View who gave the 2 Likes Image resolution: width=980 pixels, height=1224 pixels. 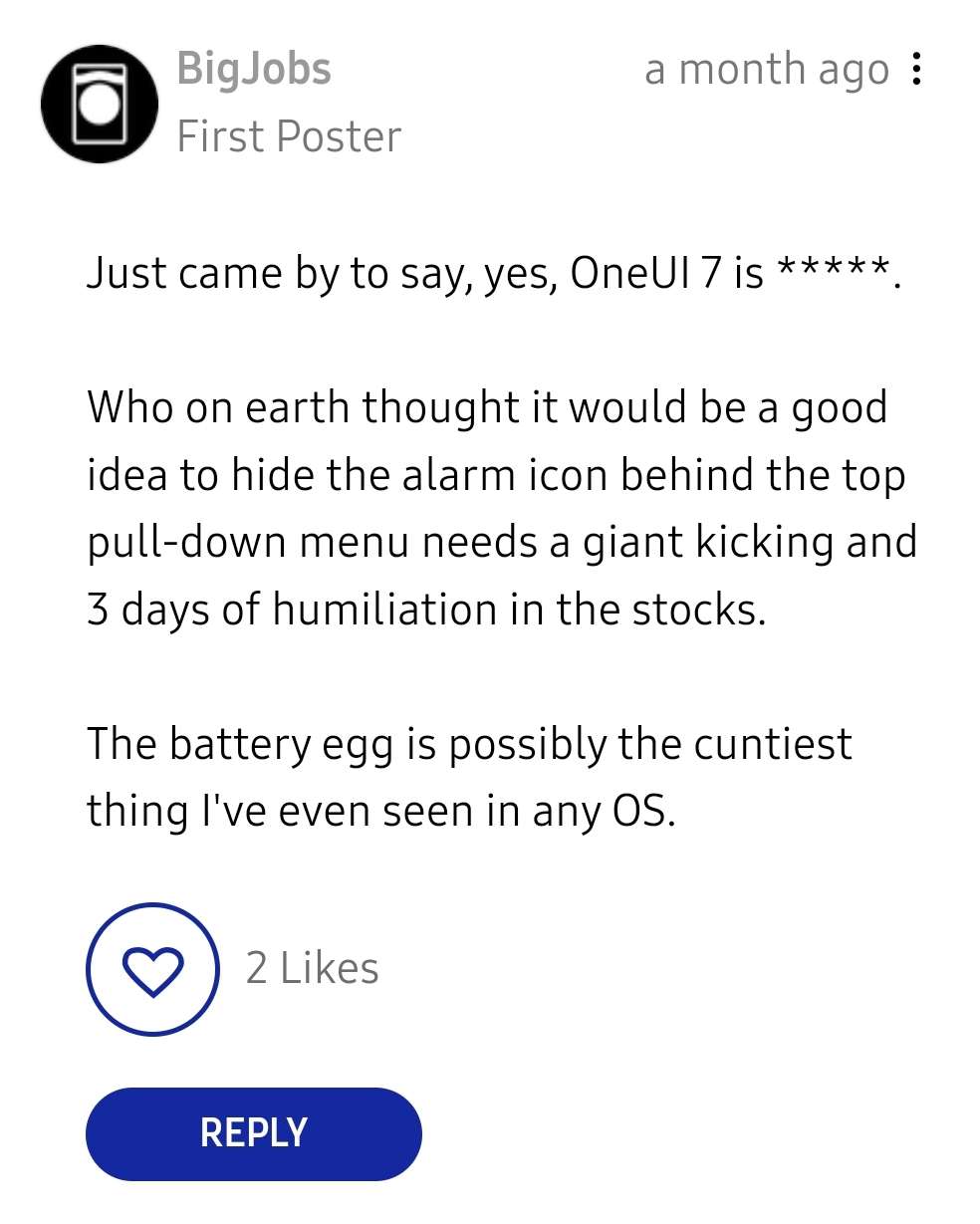tap(313, 968)
